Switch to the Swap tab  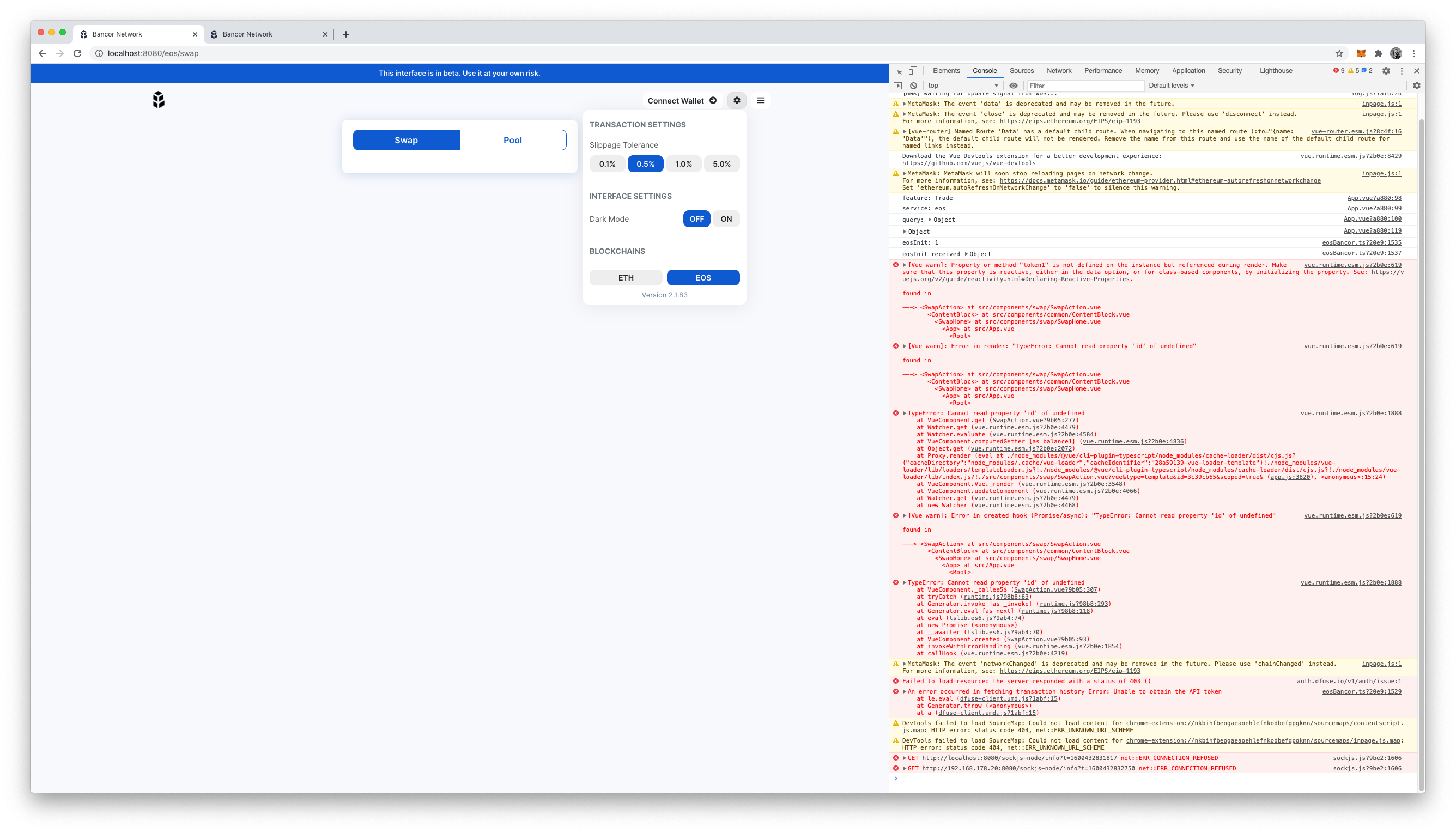click(x=406, y=140)
